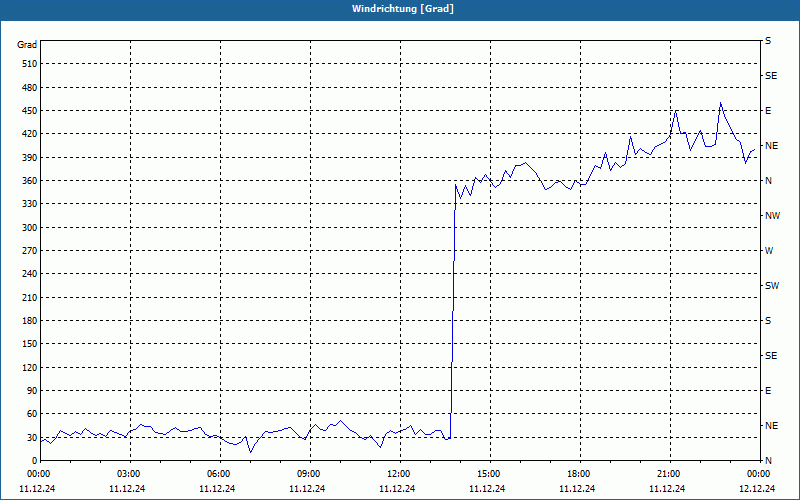
Task: Click the S compass label level with 180
Action: tap(768, 321)
